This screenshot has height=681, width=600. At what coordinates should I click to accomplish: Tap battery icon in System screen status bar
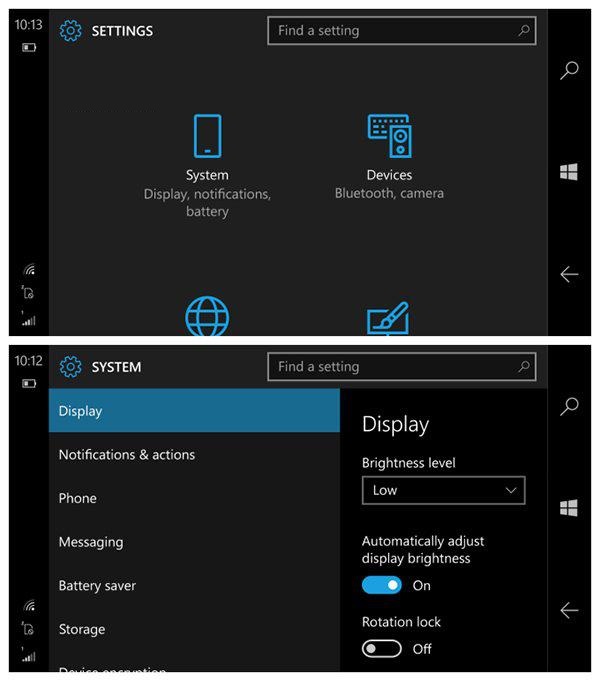click(x=29, y=383)
